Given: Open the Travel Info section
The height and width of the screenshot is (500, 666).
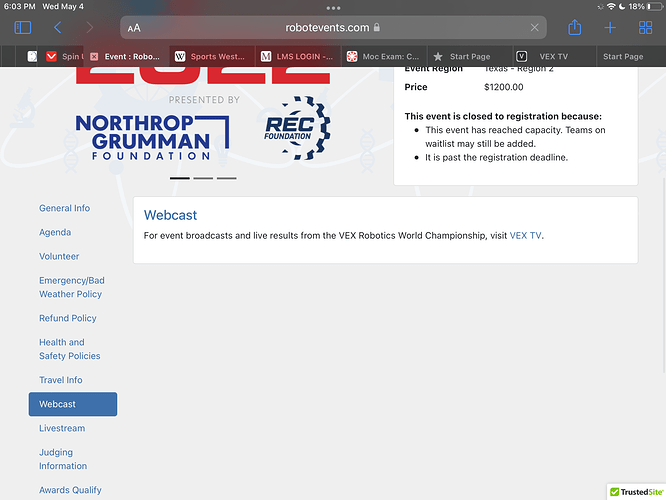Looking at the screenshot, I should click(61, 380).
